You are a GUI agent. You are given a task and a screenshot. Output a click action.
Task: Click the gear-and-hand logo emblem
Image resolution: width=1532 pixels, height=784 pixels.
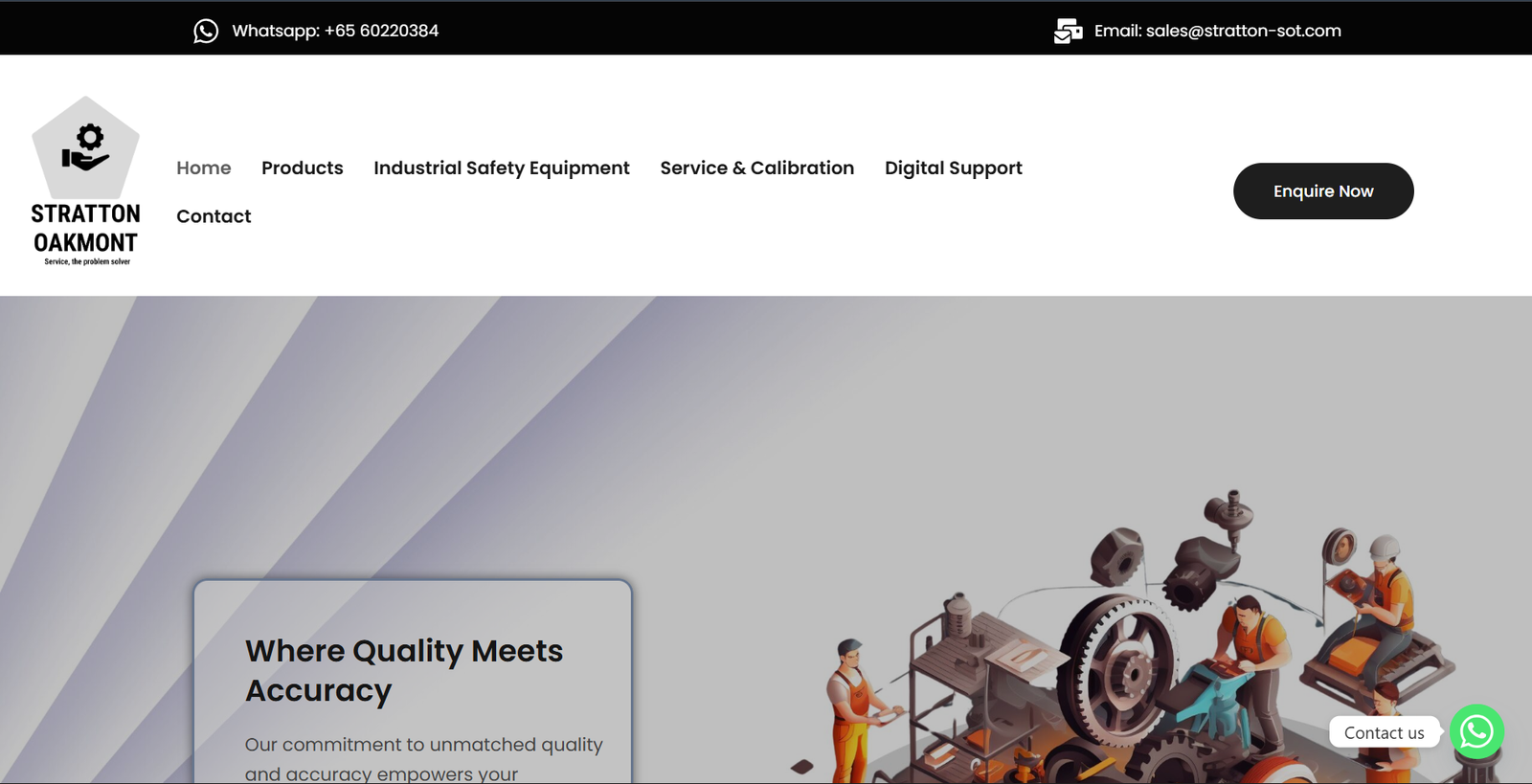[86, 148]
